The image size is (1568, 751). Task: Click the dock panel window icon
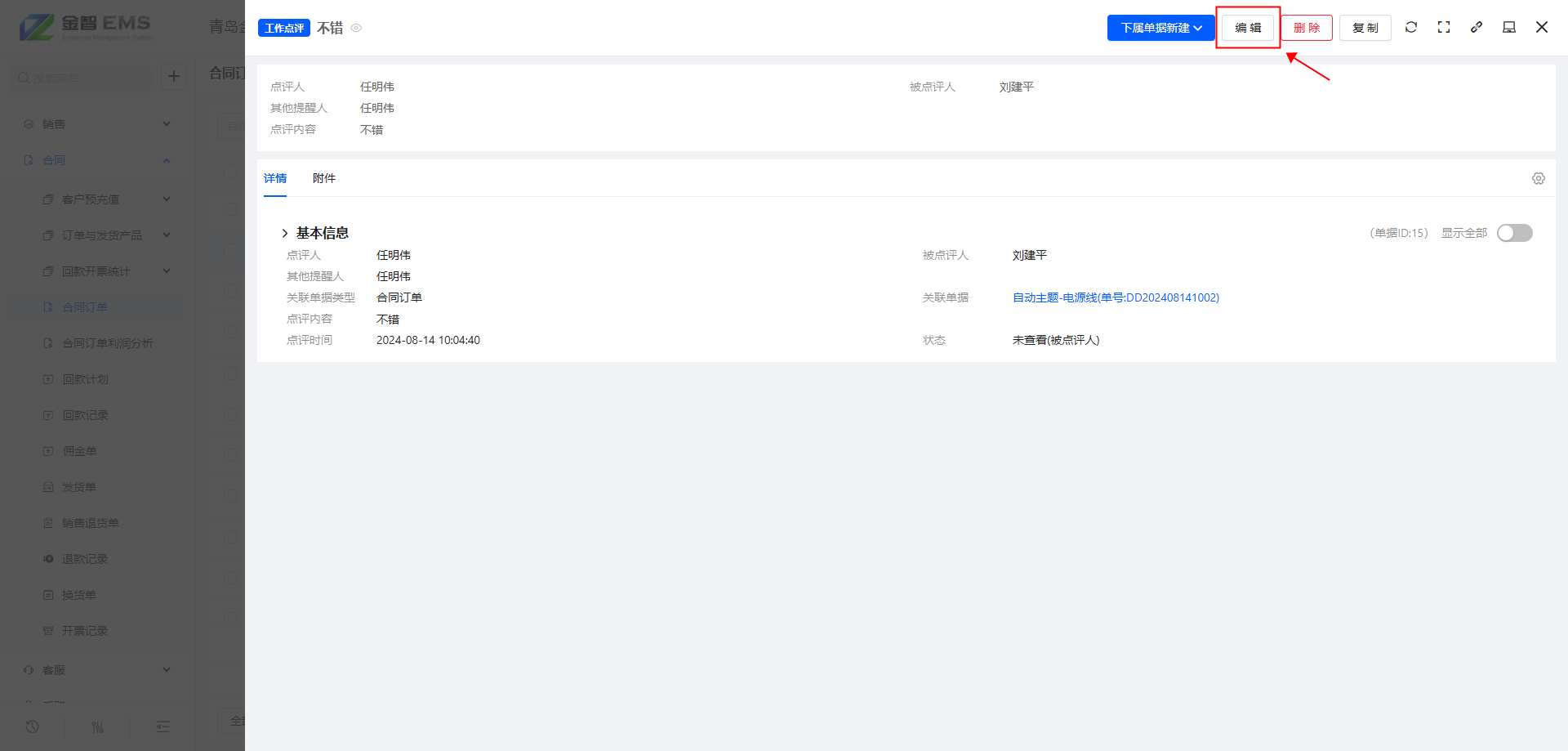[x=1509, y=27]
